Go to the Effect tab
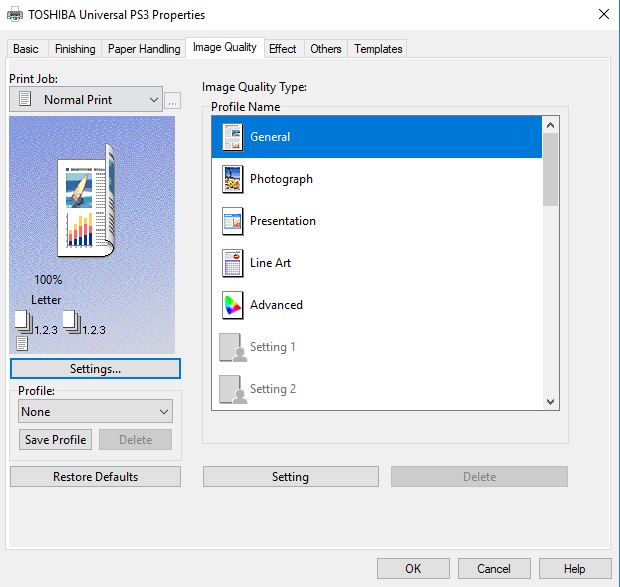Screen dimensions: 620x587 point(282,49)
